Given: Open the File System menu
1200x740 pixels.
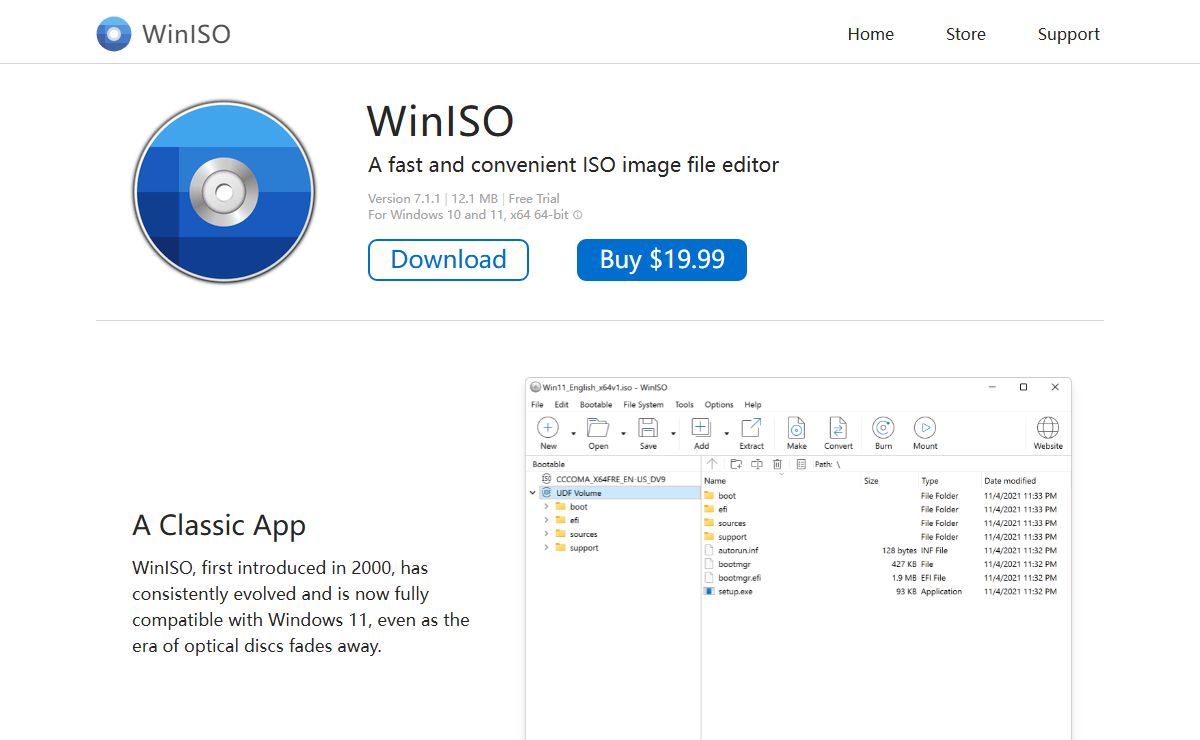Looking at the screenshot, I should pyautogui.click(x=643, y=405).
